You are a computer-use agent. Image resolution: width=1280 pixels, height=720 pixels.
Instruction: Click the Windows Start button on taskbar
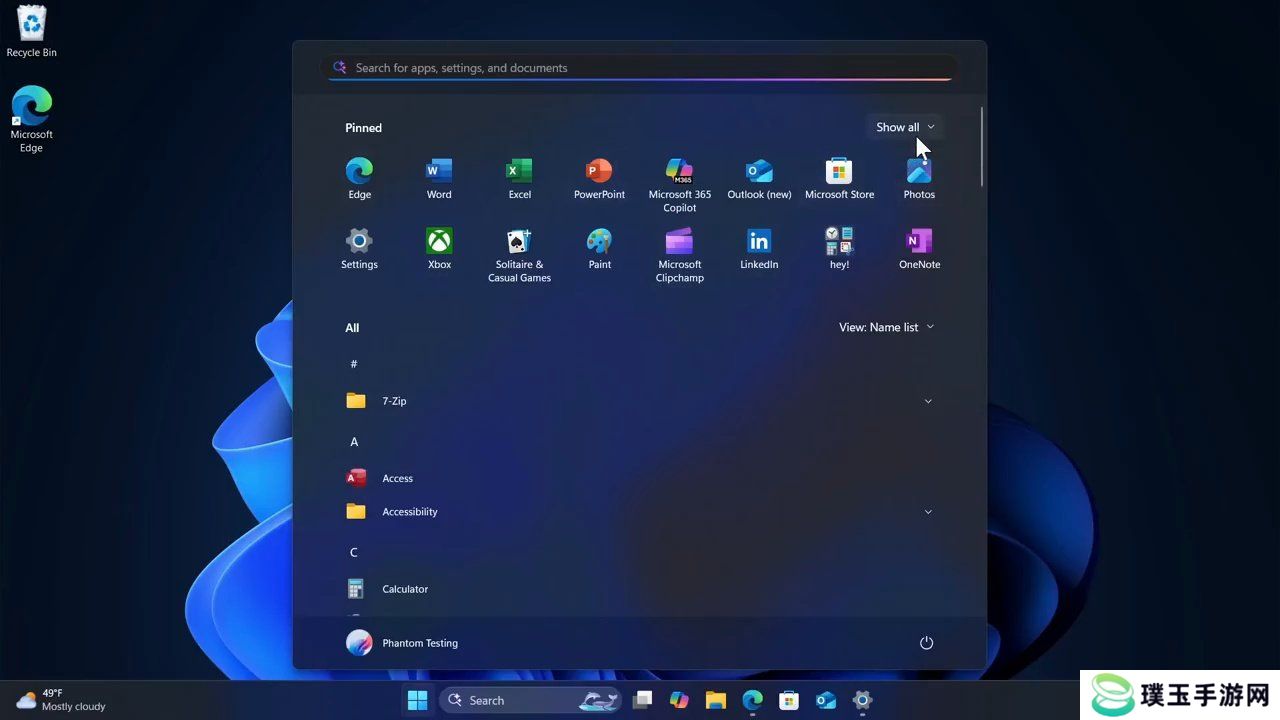coord(417,700)
